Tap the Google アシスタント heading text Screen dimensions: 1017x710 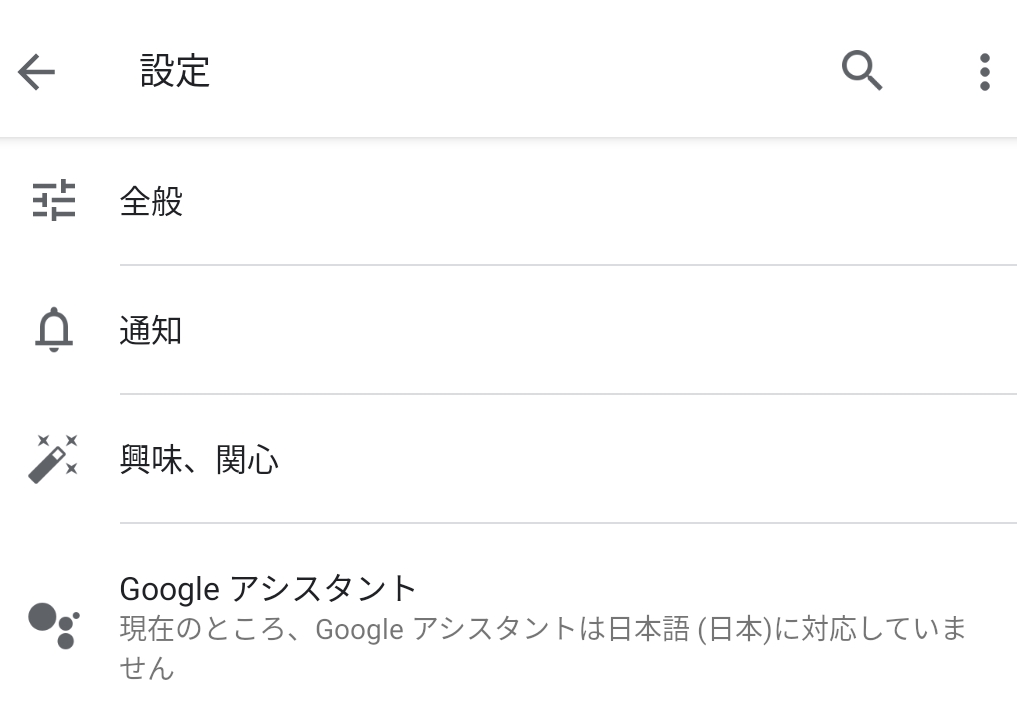[267, 588]
